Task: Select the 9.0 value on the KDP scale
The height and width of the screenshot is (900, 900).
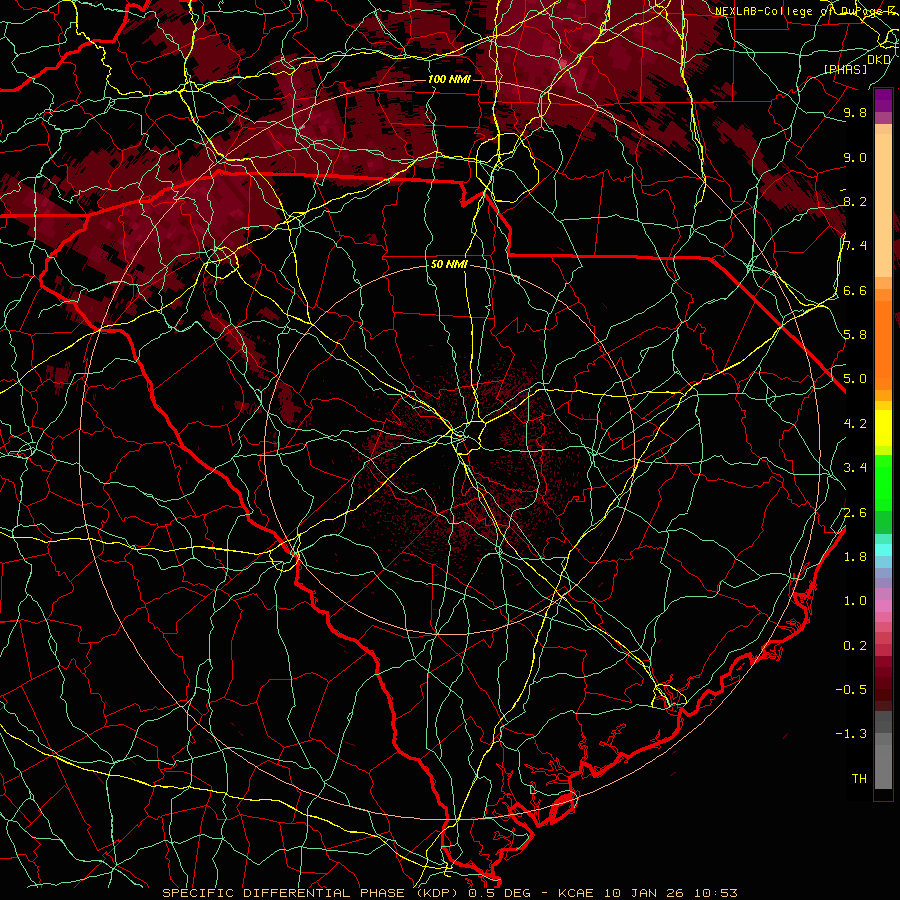Action: pos(855,158)
